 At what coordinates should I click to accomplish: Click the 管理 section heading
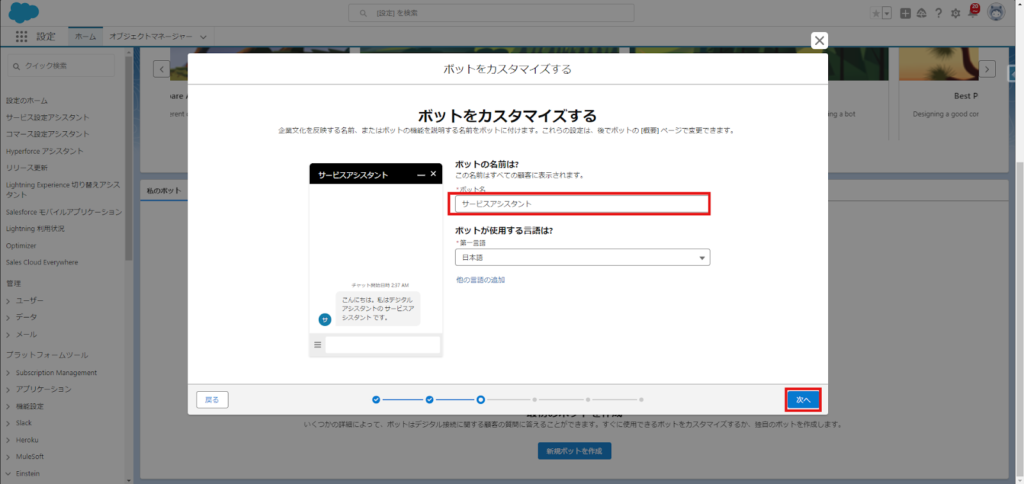tap(14, 283)
